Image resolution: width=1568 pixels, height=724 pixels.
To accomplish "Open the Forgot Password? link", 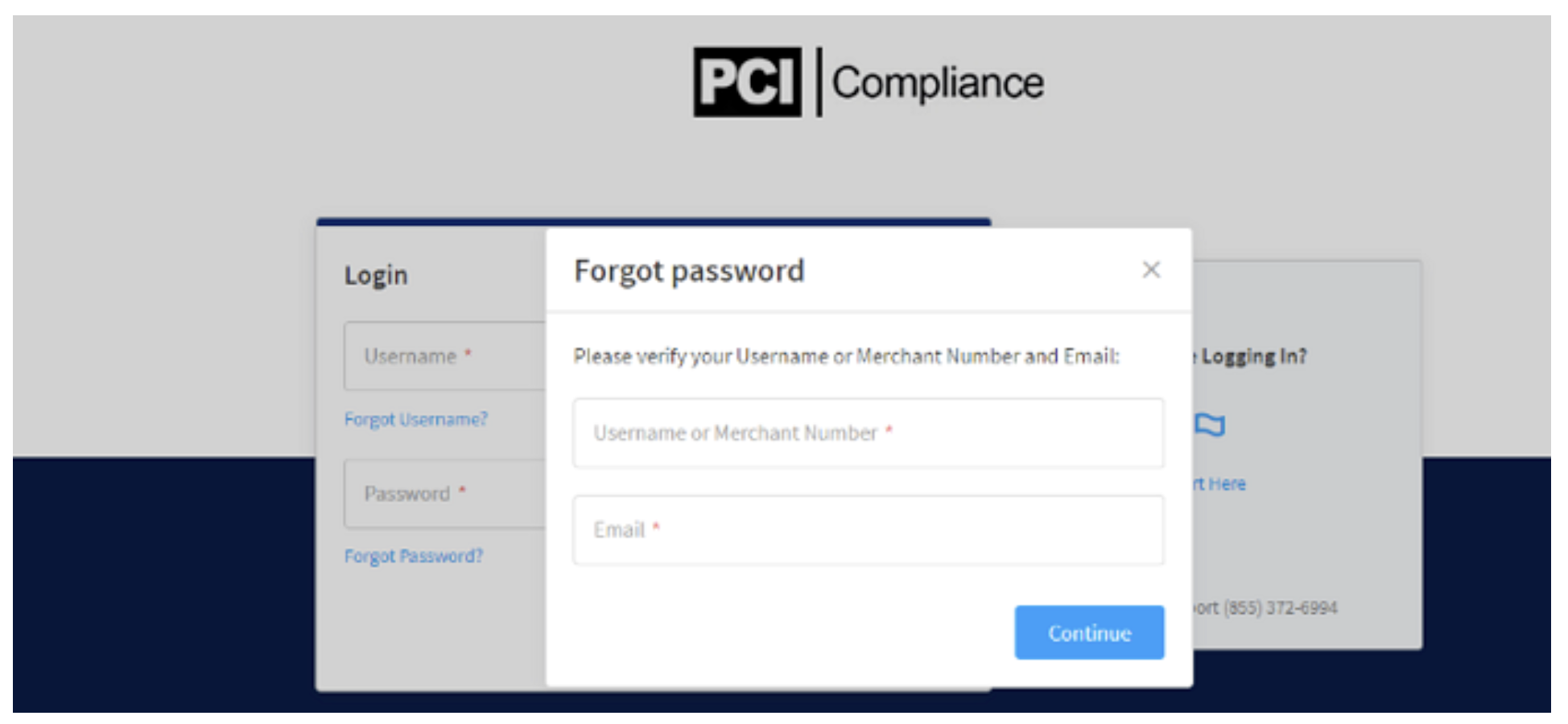I will (414, 556).
